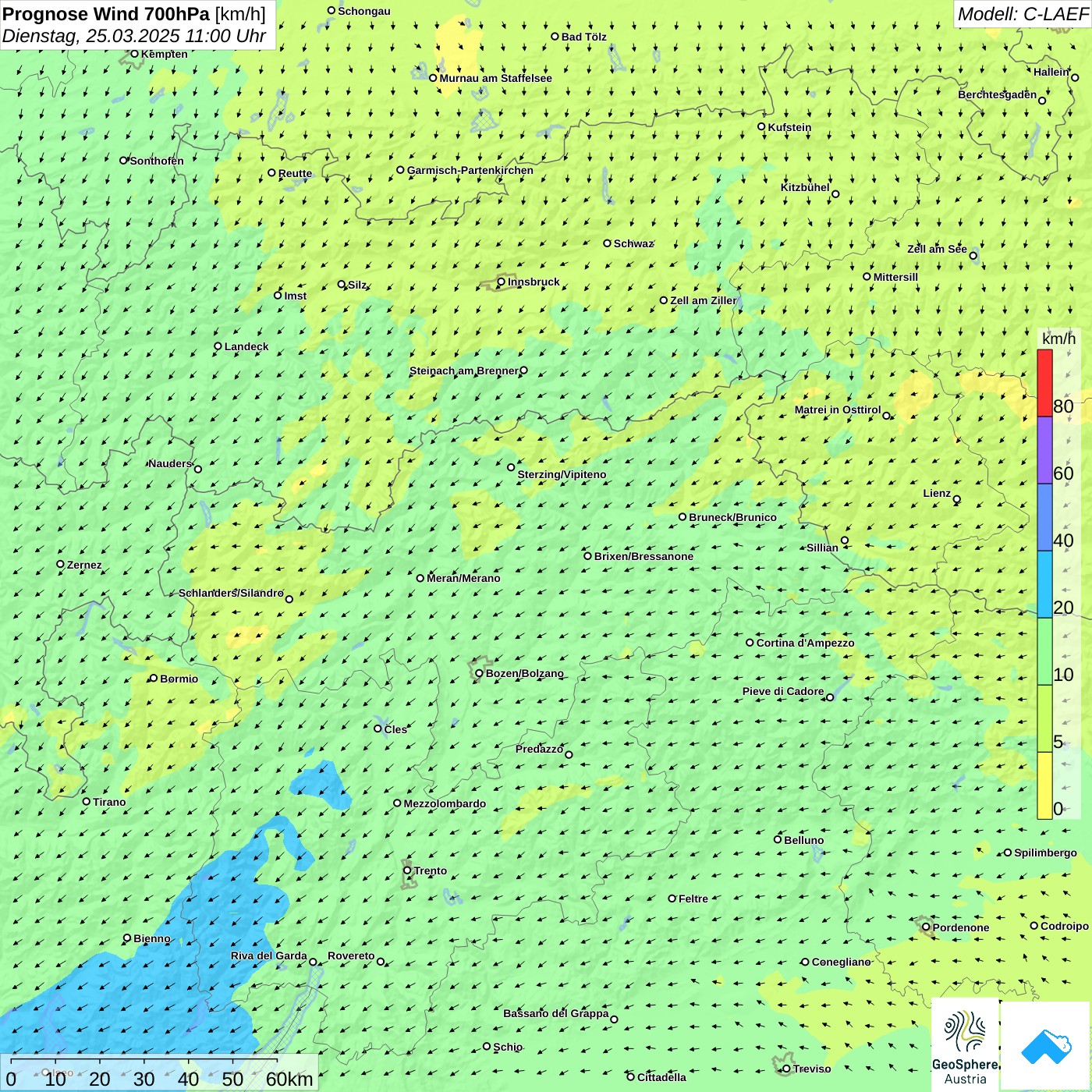The height and width of the screenshot is (1092, 1092).
Task: Click the 'Berchtesgaden' label
Action: (998, 94)
